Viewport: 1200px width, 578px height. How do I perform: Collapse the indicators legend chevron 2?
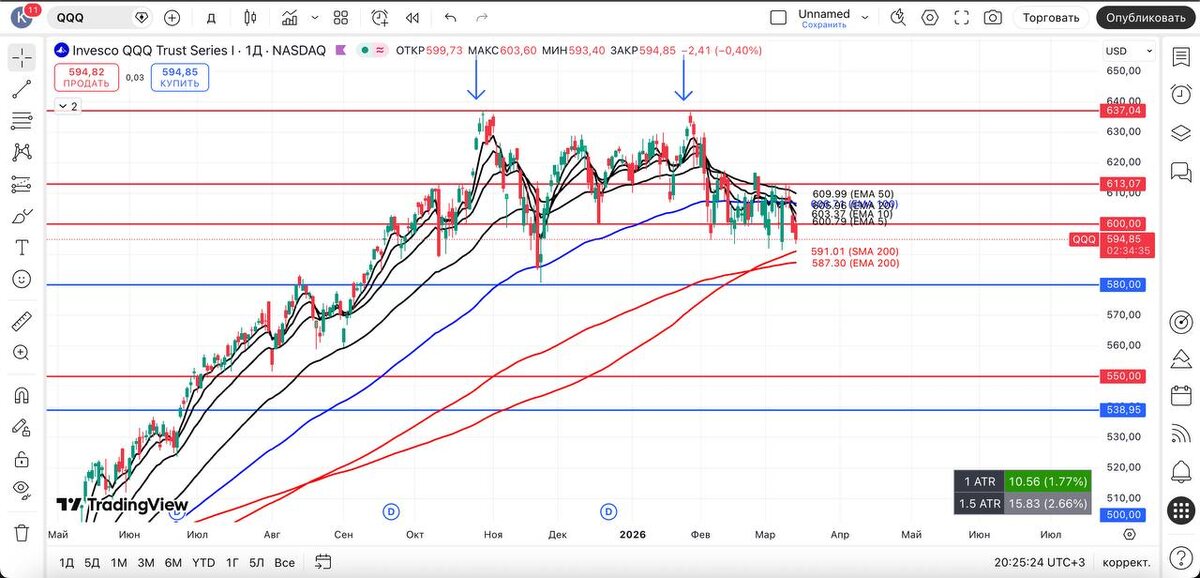click(x=70, y=106)
